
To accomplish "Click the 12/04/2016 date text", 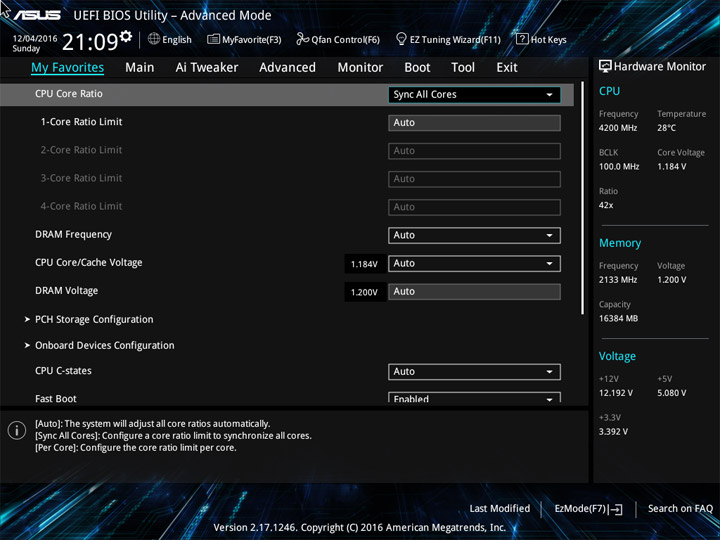I will (35, 39).
